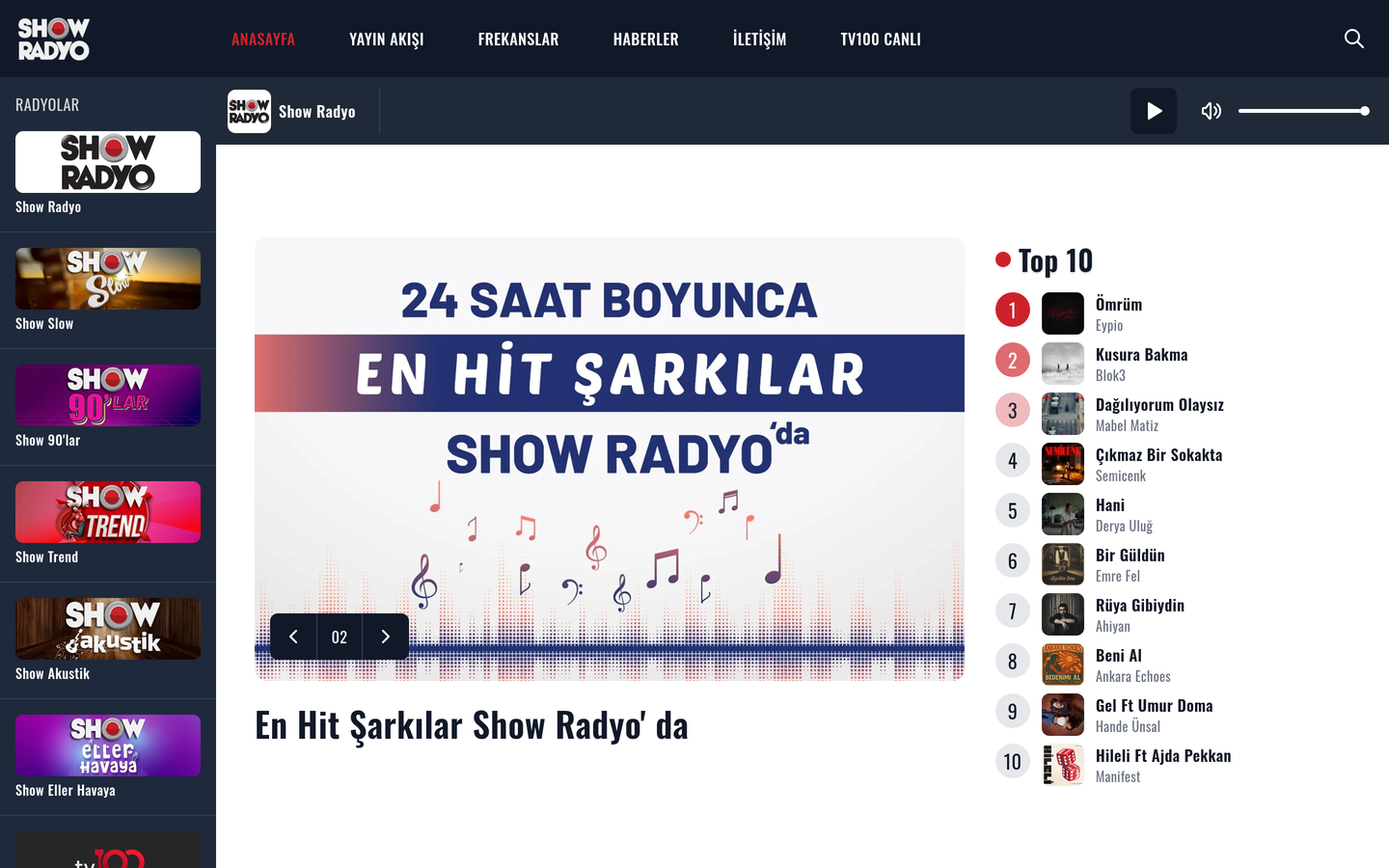Screen dimensions: 1389x868
Task: Open the Anasayfa menu item
Action: point(263,40)
